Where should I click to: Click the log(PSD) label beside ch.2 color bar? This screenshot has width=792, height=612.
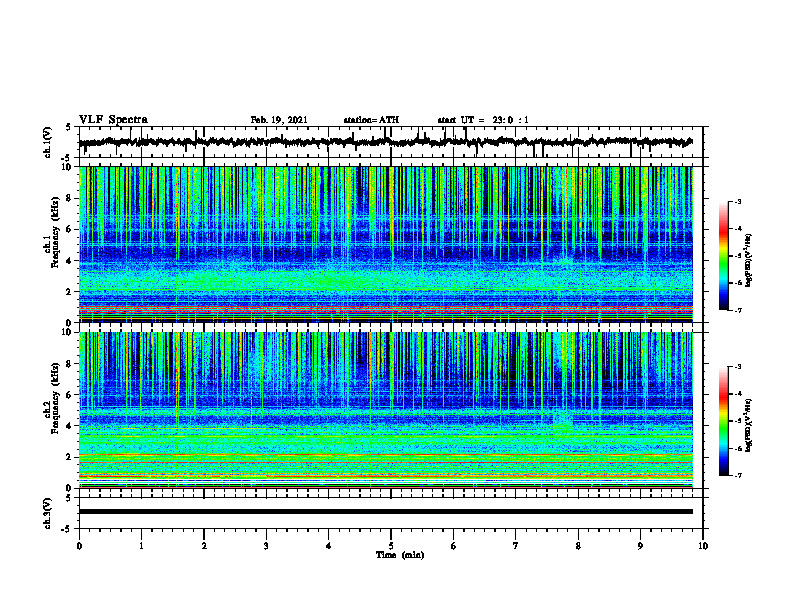749,426
